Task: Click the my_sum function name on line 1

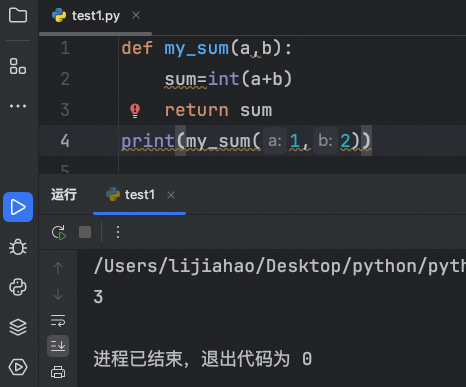Action: (197, 49)
